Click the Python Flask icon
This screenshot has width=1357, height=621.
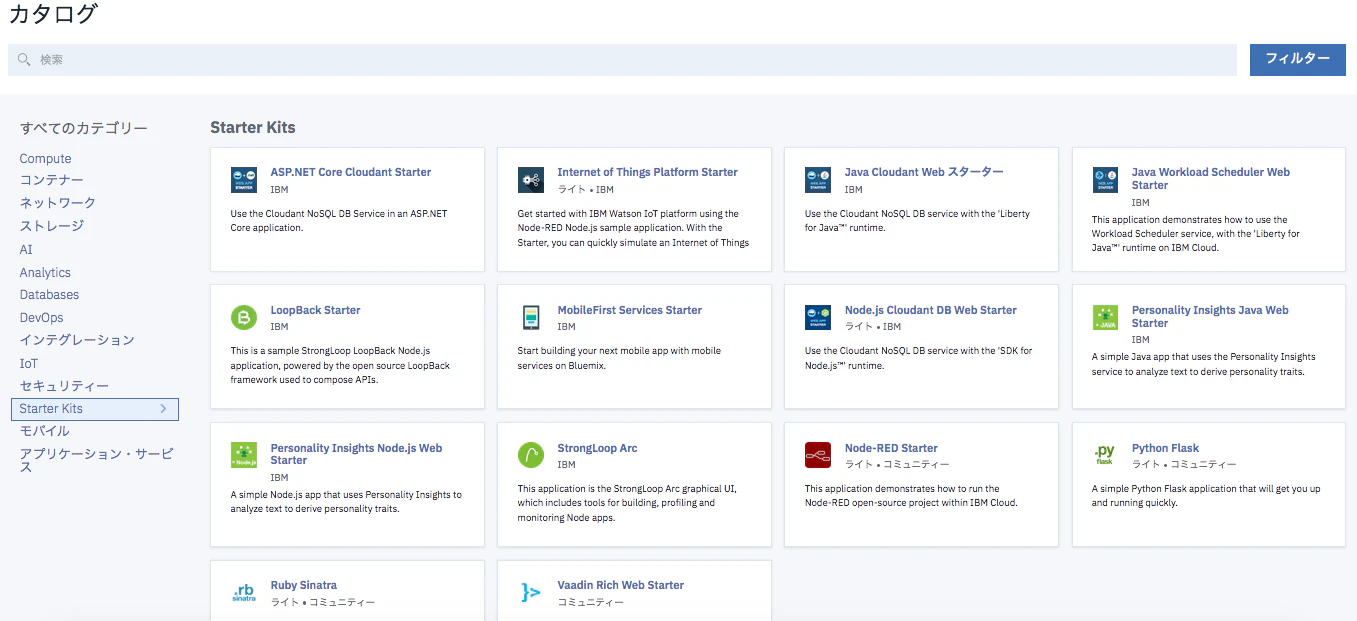[x=1105, y=456]
